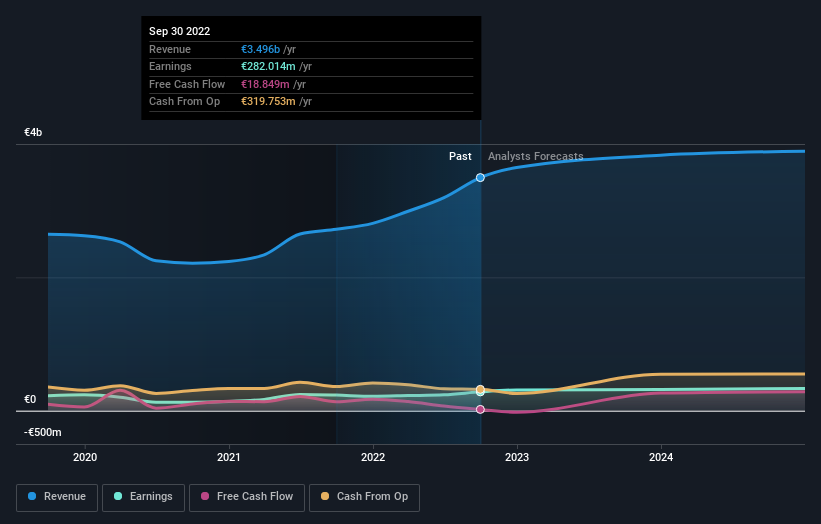Screen dimensions: 821x524
Task: Click the orange Cash From Op data point marker
Action: pos(480,389)
